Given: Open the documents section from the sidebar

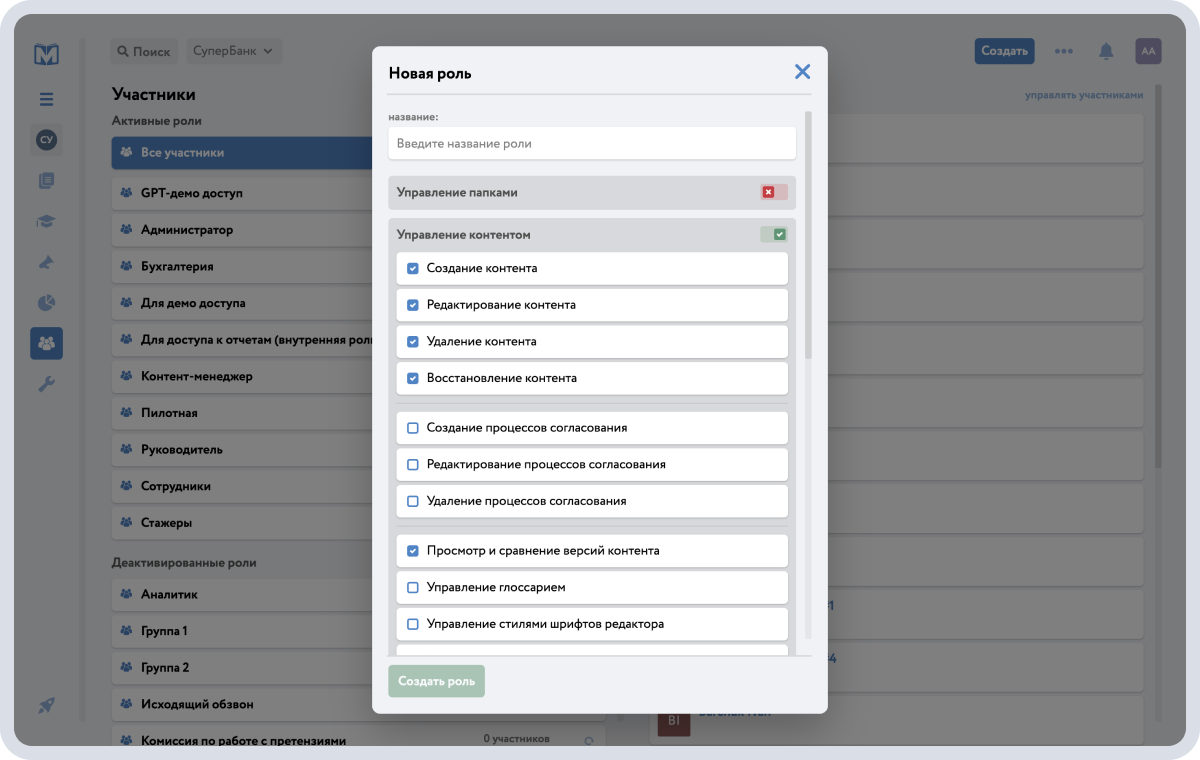Looking at the screenshot, I should tap(46, 180).
